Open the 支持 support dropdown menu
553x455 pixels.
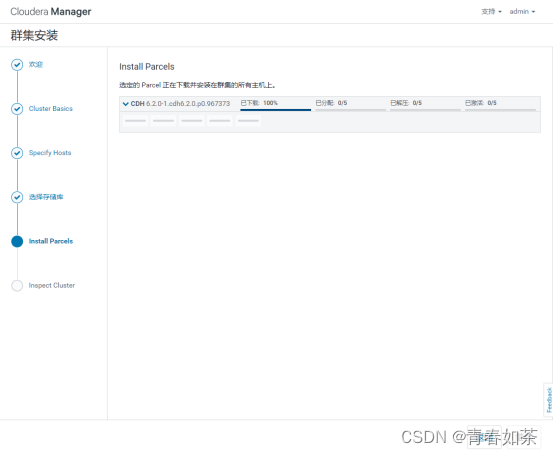pyautogui.click(x=491, y=12)
